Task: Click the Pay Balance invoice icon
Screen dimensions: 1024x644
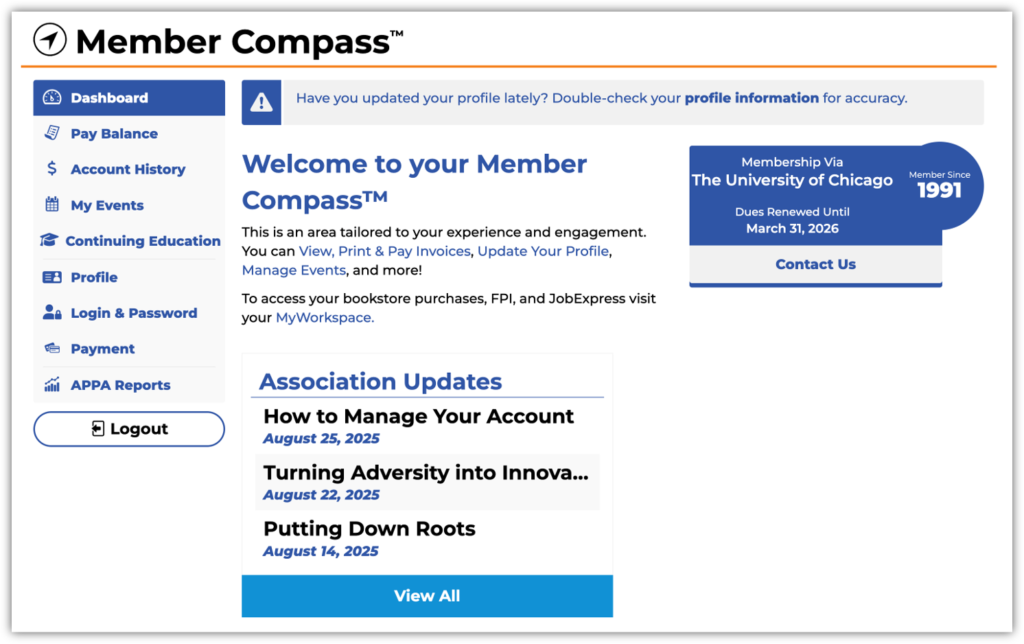Action: pyautogui.click(x=52, y=133)
